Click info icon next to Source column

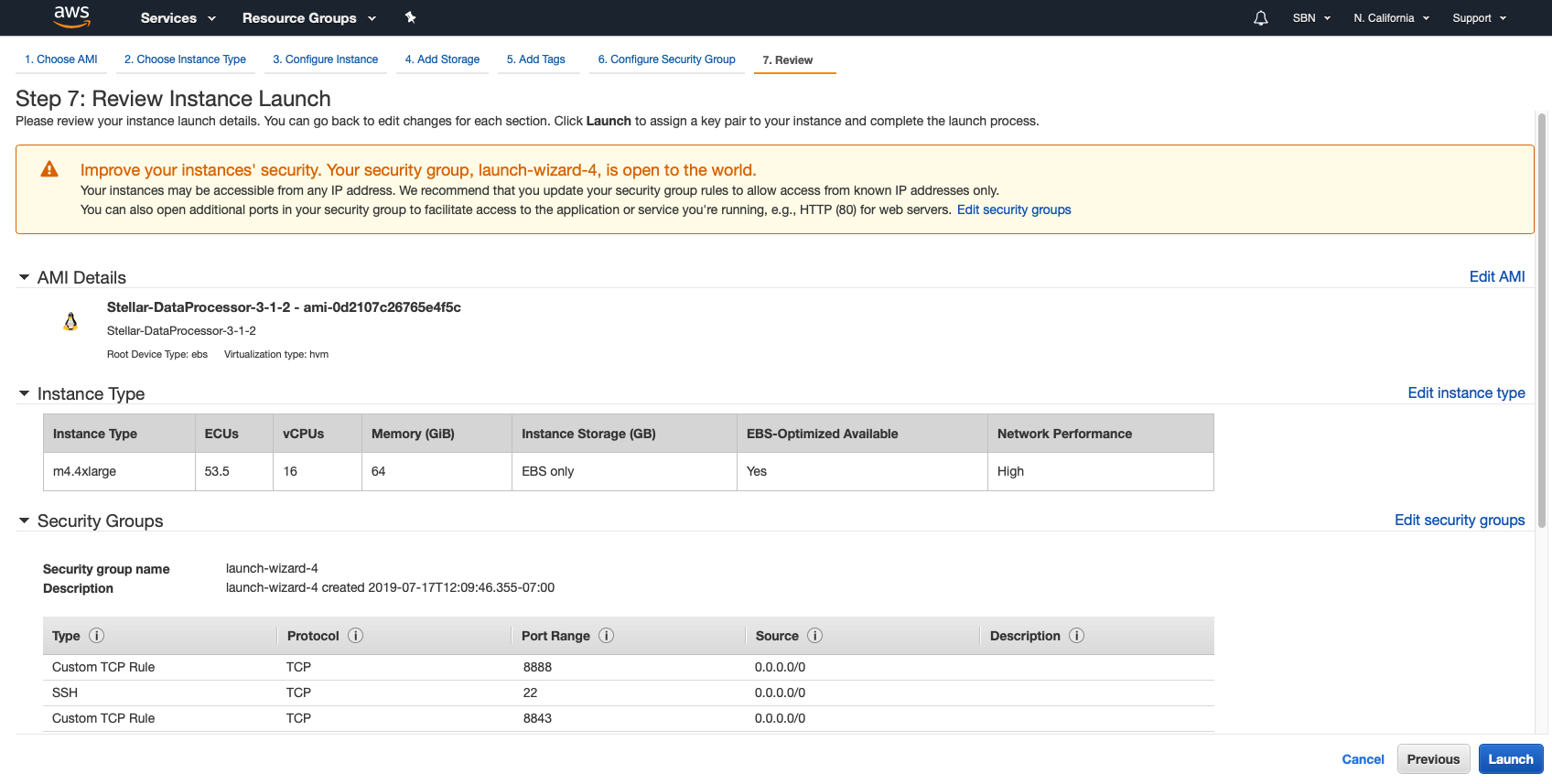(814, 636)
